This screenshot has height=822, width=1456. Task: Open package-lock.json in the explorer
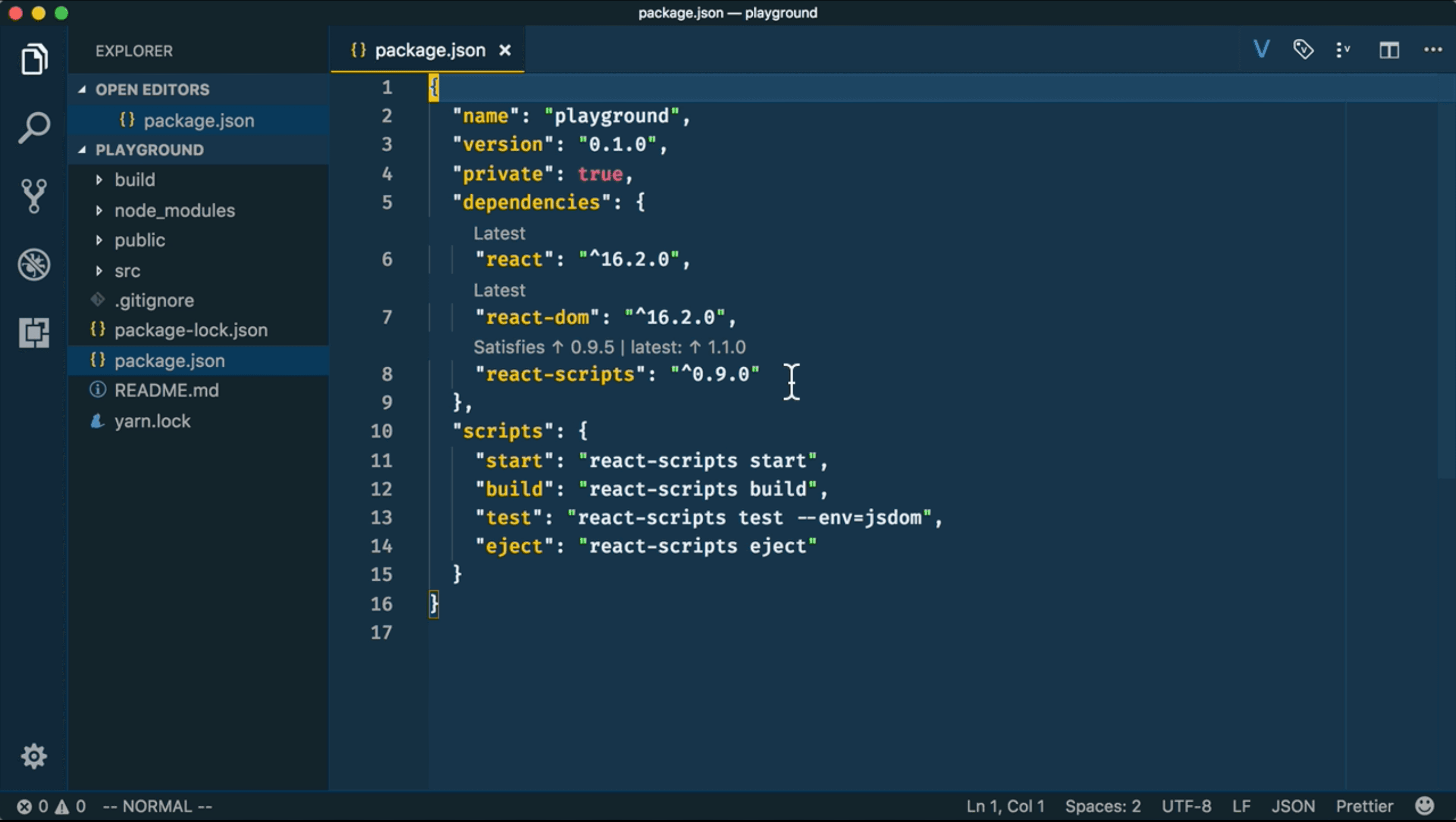click(x=198, y=330)
